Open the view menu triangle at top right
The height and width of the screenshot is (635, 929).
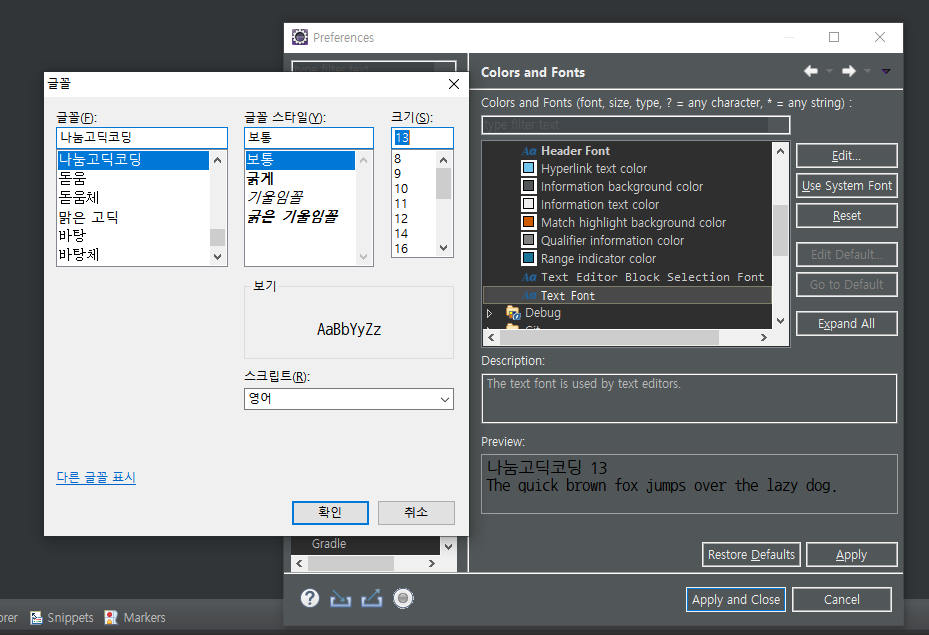(885, 71)
